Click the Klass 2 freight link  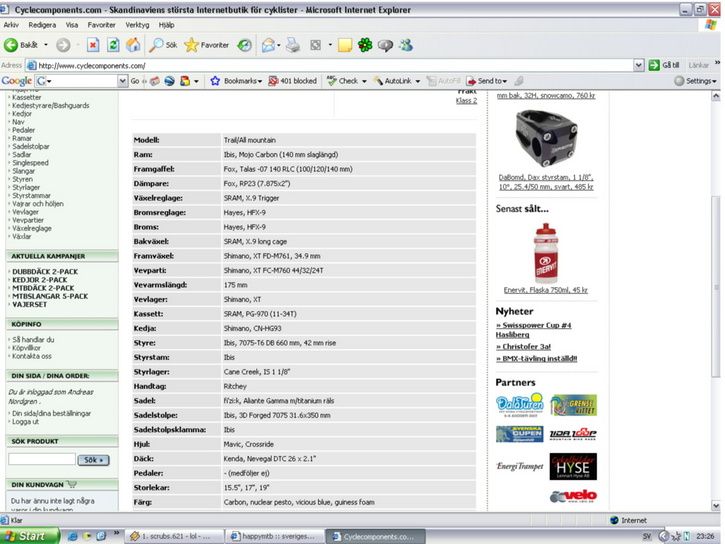click(466, 101)
